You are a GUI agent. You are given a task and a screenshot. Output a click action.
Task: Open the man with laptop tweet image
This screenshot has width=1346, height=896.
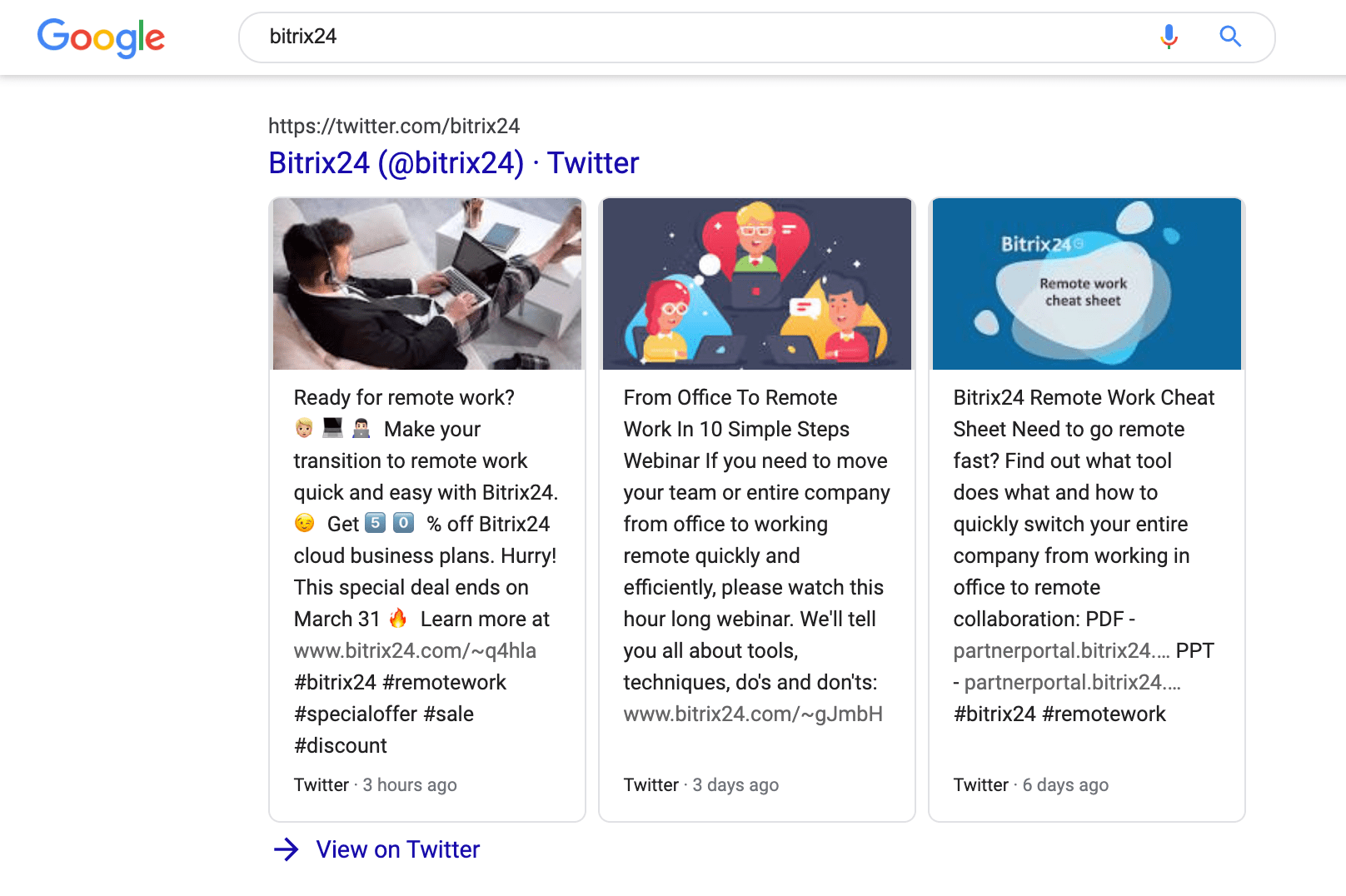point(427,283)
